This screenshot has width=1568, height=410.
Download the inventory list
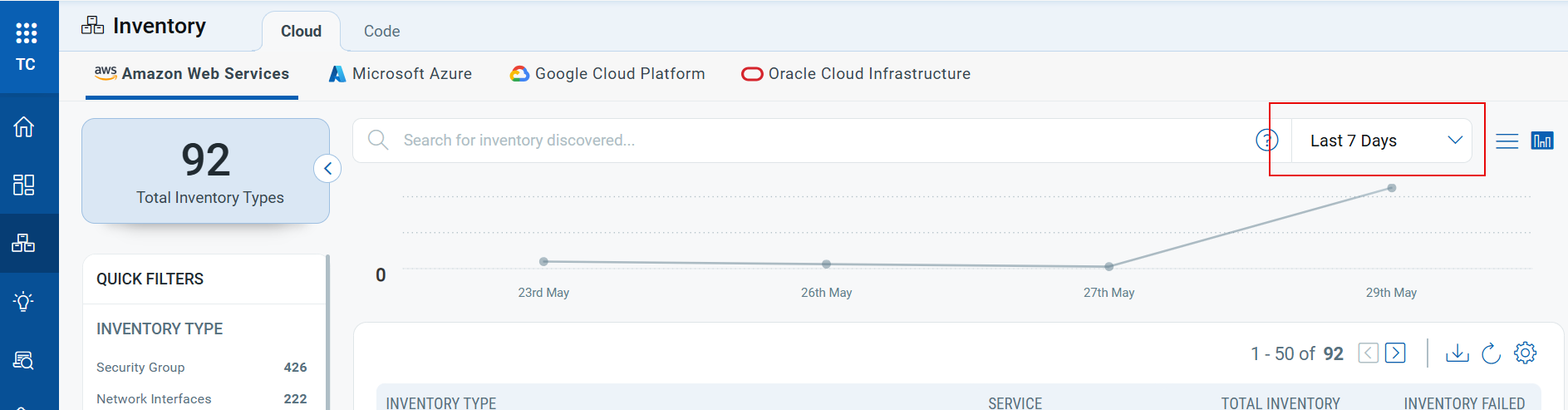1457,353
